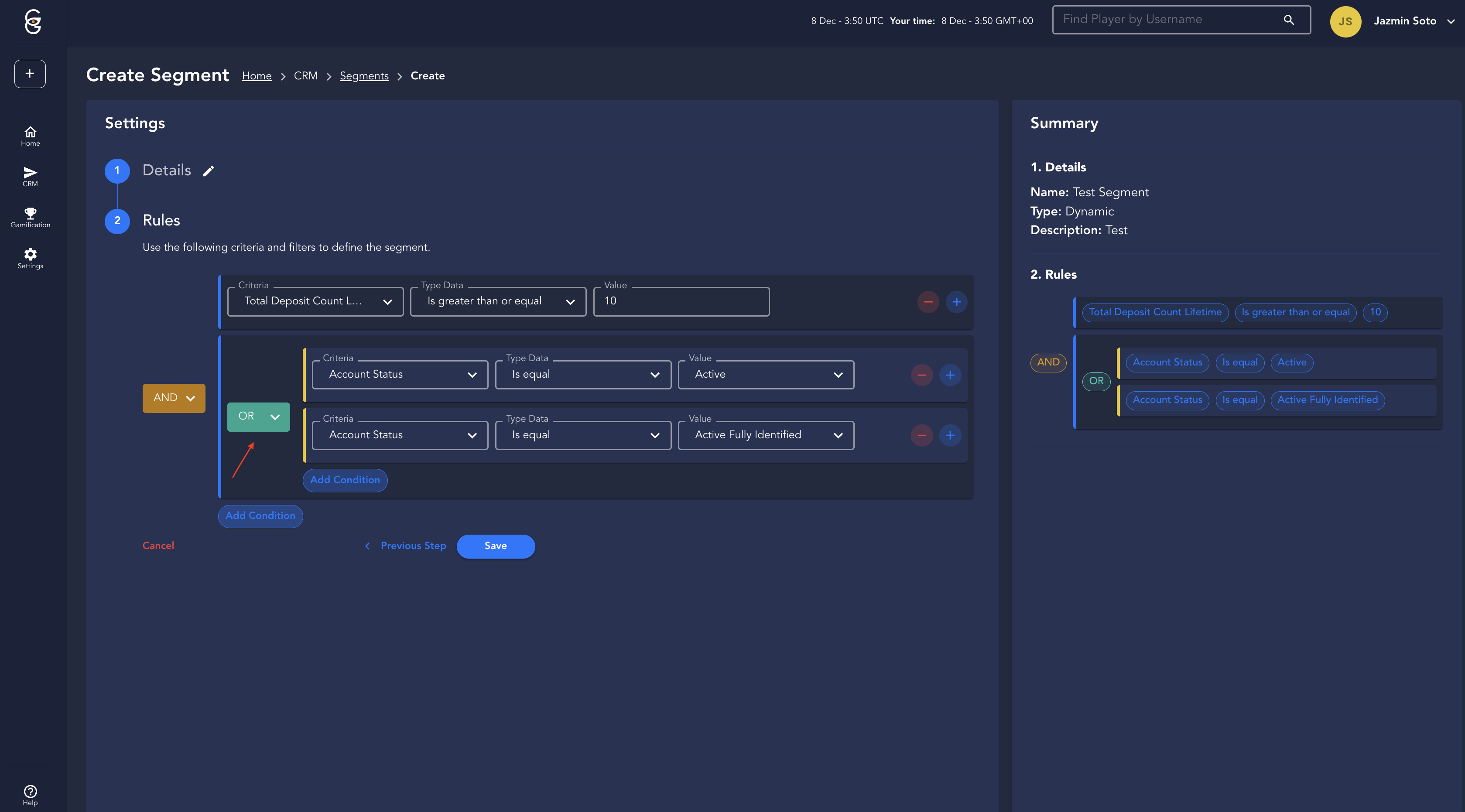Click the search magnifier icon in player search
Viewport: 1465px width, 812px height.
1289,20
